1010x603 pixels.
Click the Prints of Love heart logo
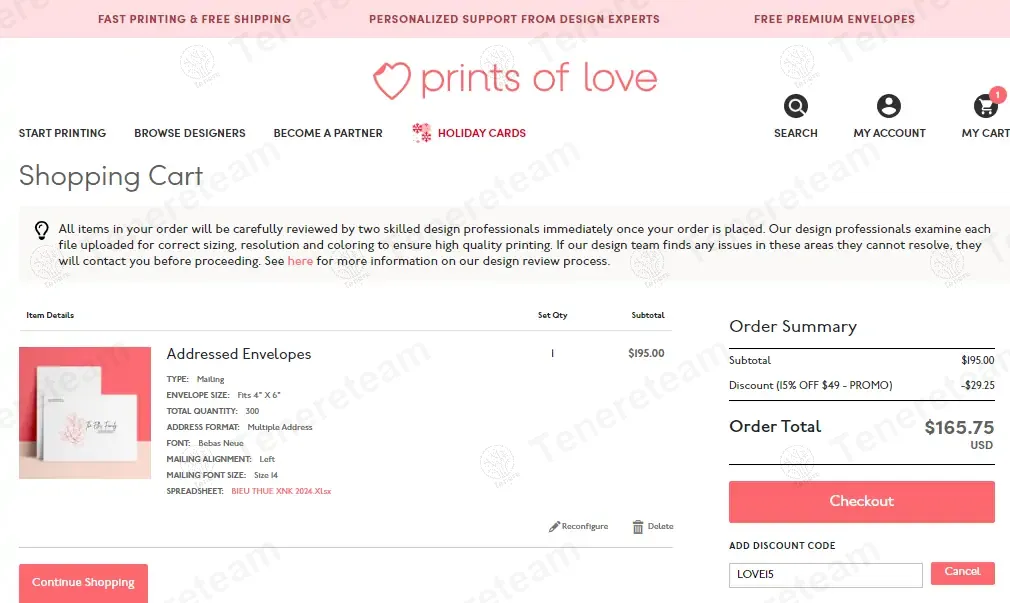pos(392,80)
